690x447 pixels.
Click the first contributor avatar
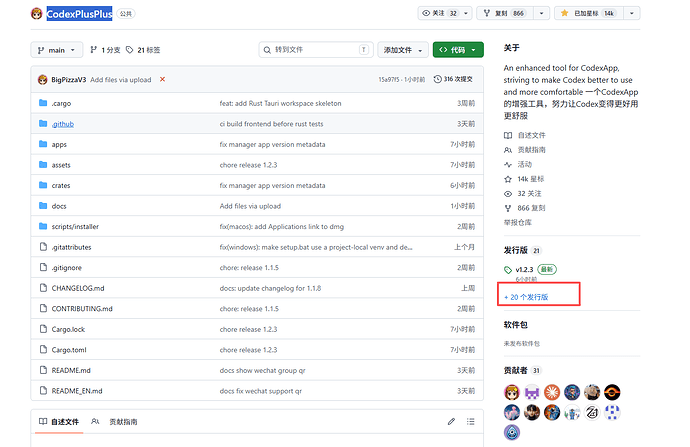point(512,392)
